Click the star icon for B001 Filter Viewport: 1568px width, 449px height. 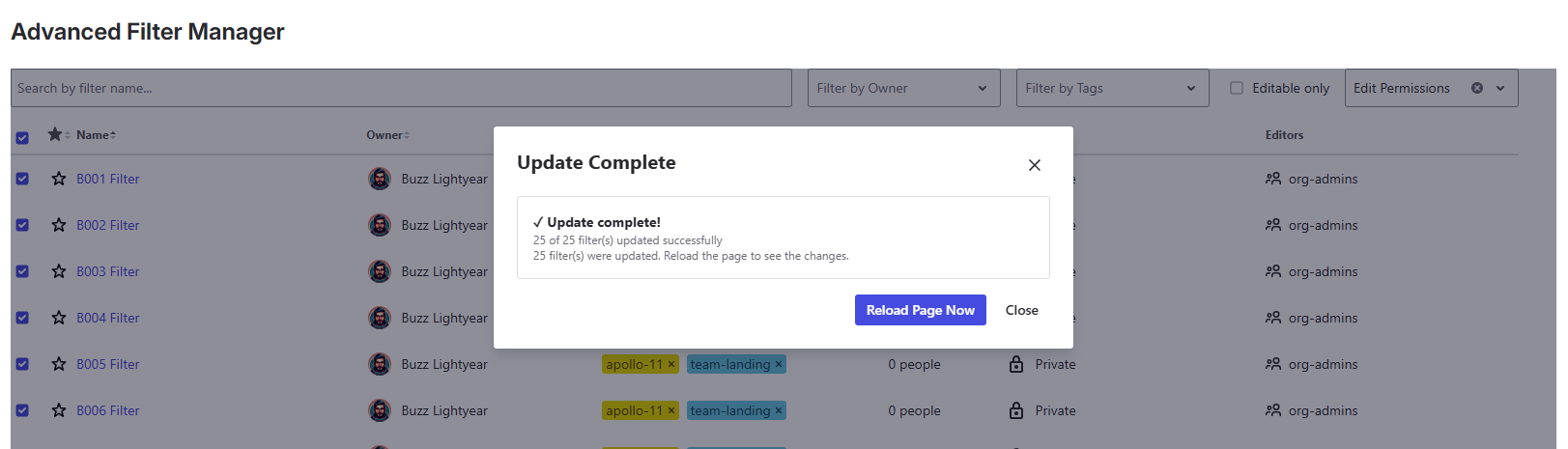[59, 179]
